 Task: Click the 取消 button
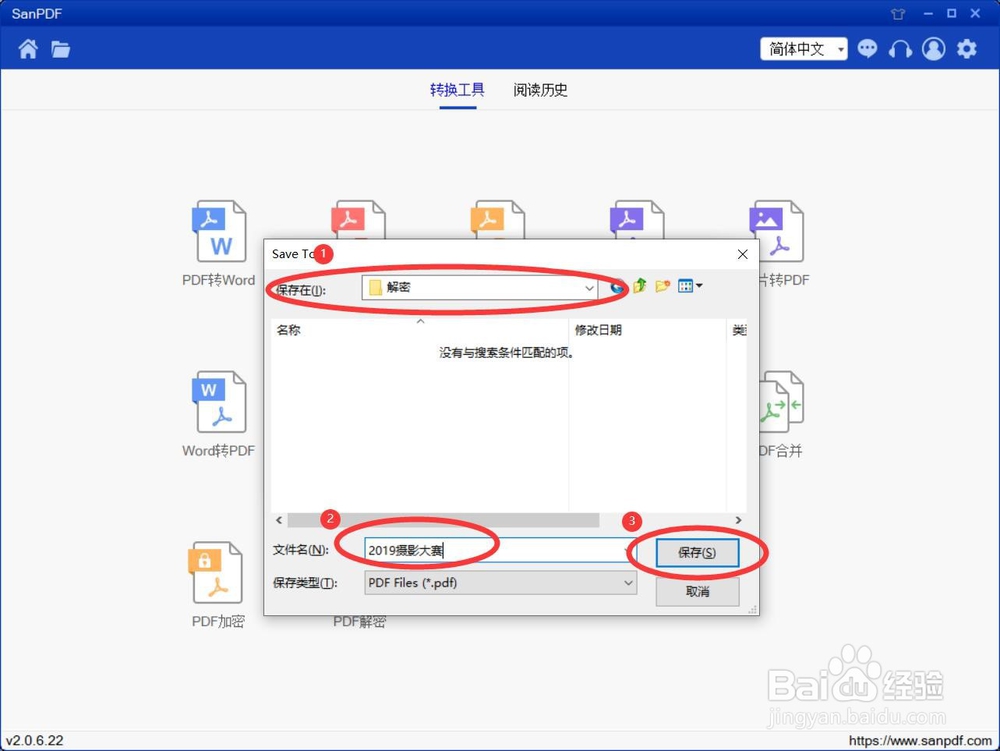point(697,592)
